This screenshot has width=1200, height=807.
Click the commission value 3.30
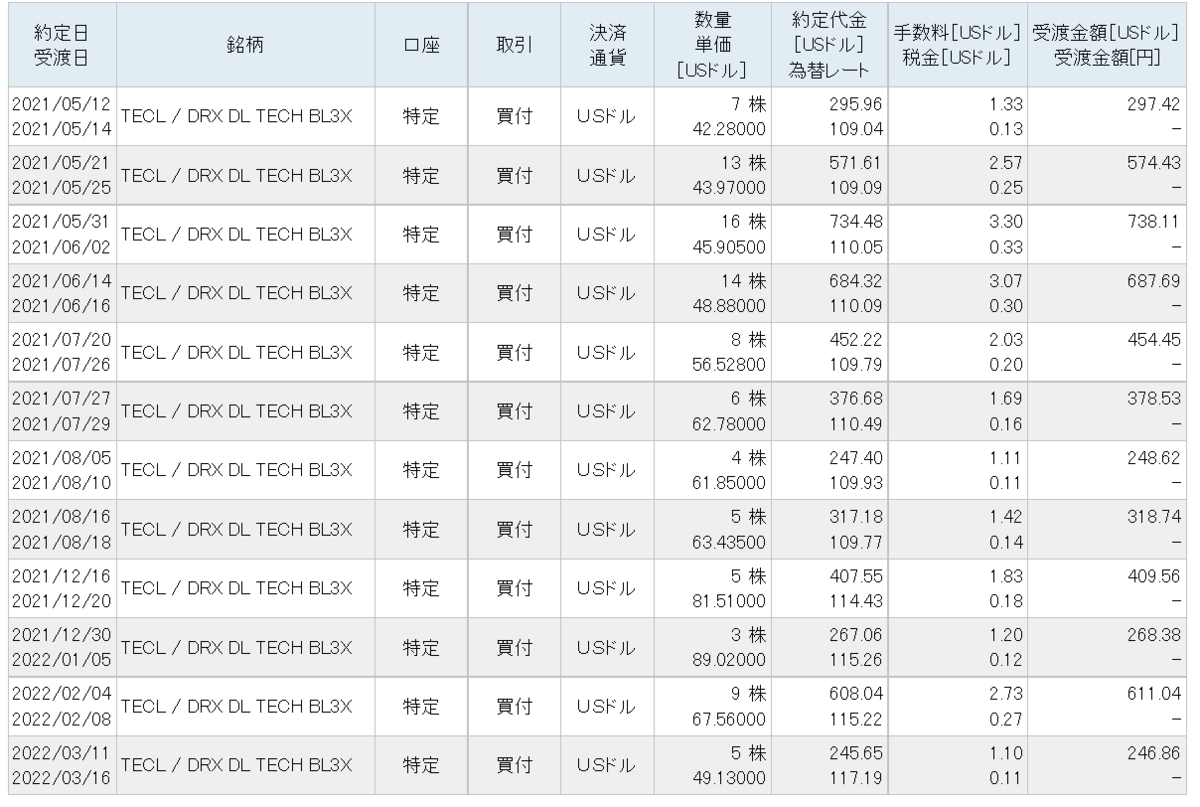pos(1005,223)
